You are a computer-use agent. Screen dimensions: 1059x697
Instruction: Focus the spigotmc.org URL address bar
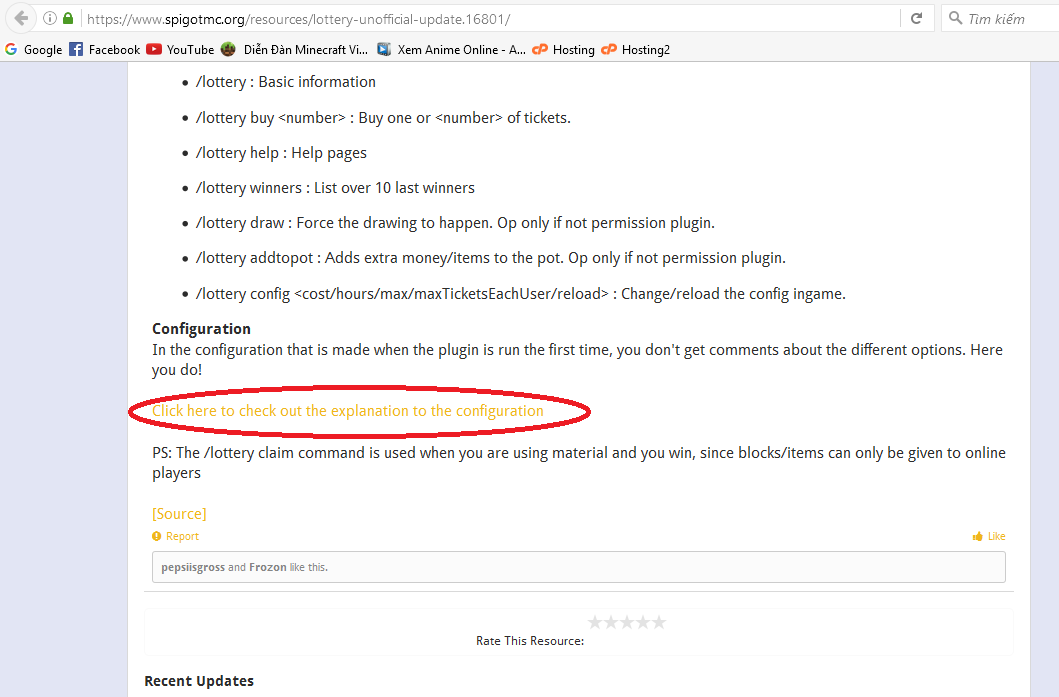(490, 19)
